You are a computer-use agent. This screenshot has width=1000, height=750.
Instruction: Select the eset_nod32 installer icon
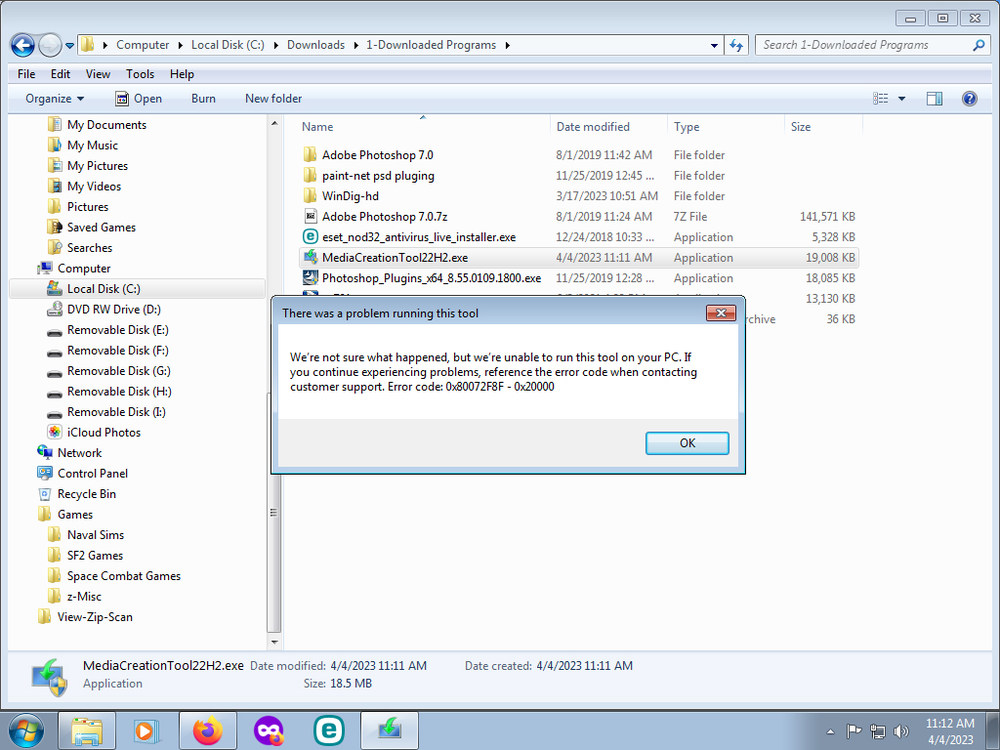coord(310,237)
